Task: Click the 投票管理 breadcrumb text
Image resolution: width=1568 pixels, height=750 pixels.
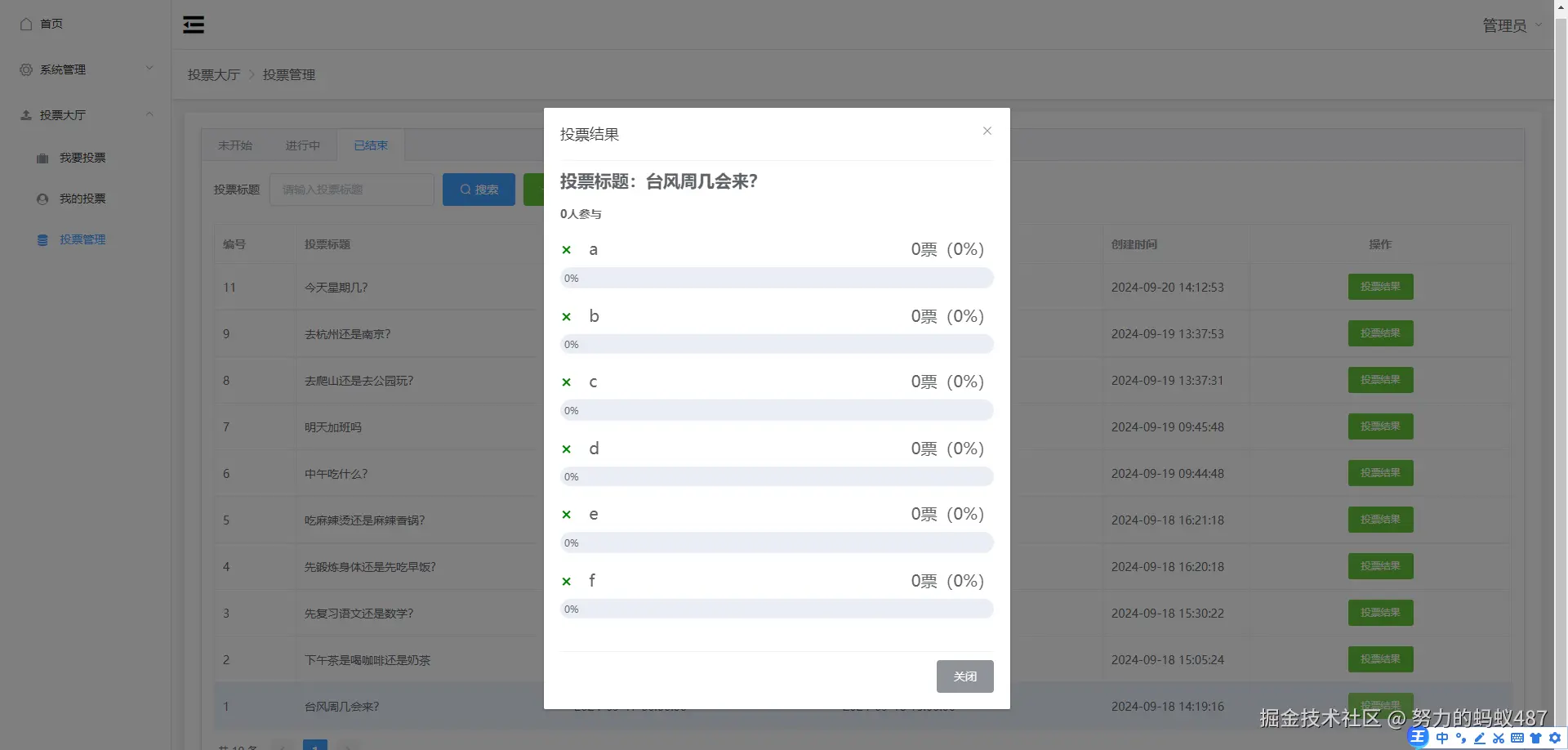Action: pyautogui.click(x=289, y=74)
